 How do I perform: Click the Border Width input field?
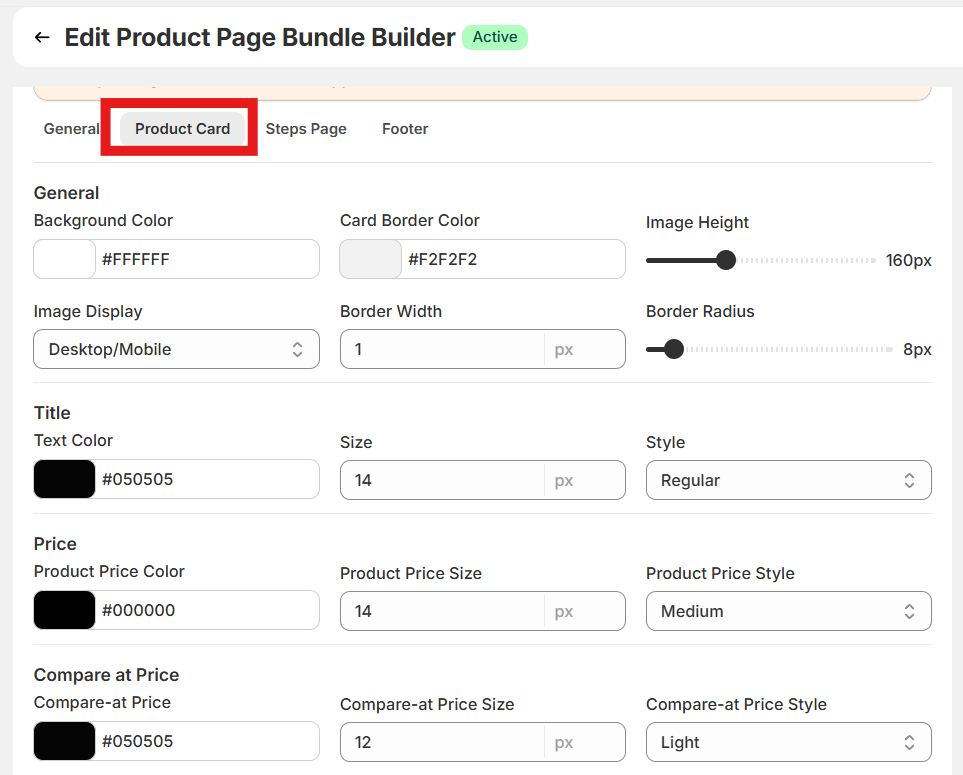coord(442,349)
